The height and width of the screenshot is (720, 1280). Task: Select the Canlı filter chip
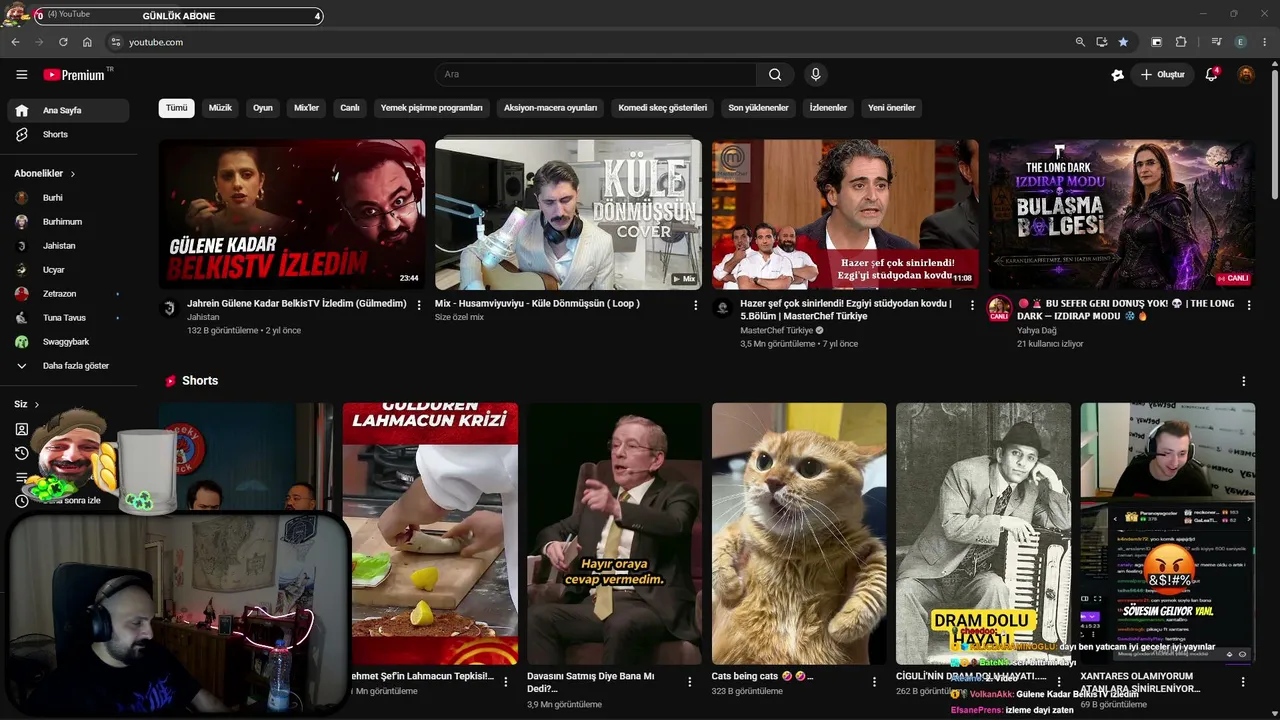[350, 108]
